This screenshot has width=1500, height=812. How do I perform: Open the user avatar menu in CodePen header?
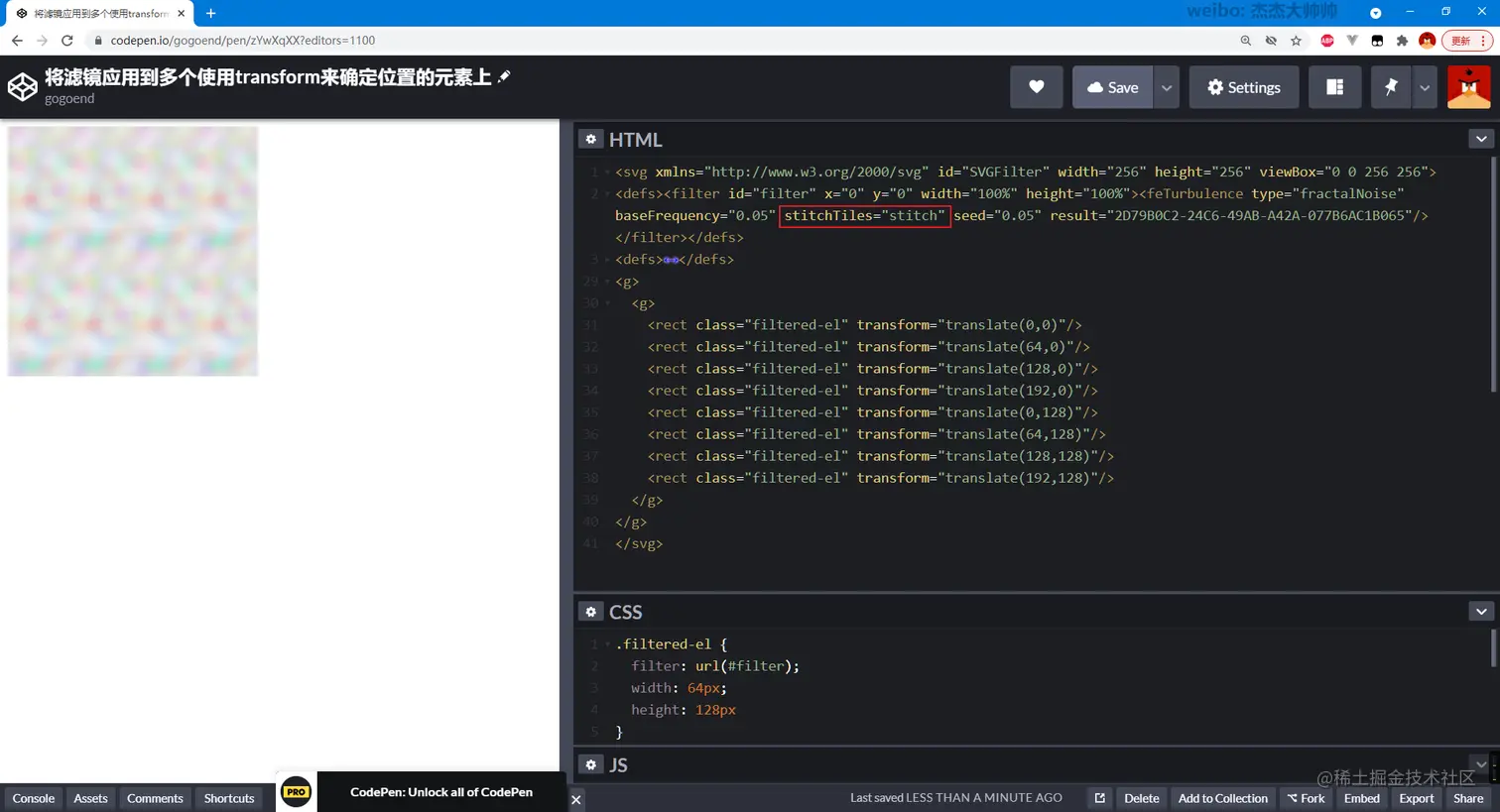pyautogui.click(x=1468, y=87)
